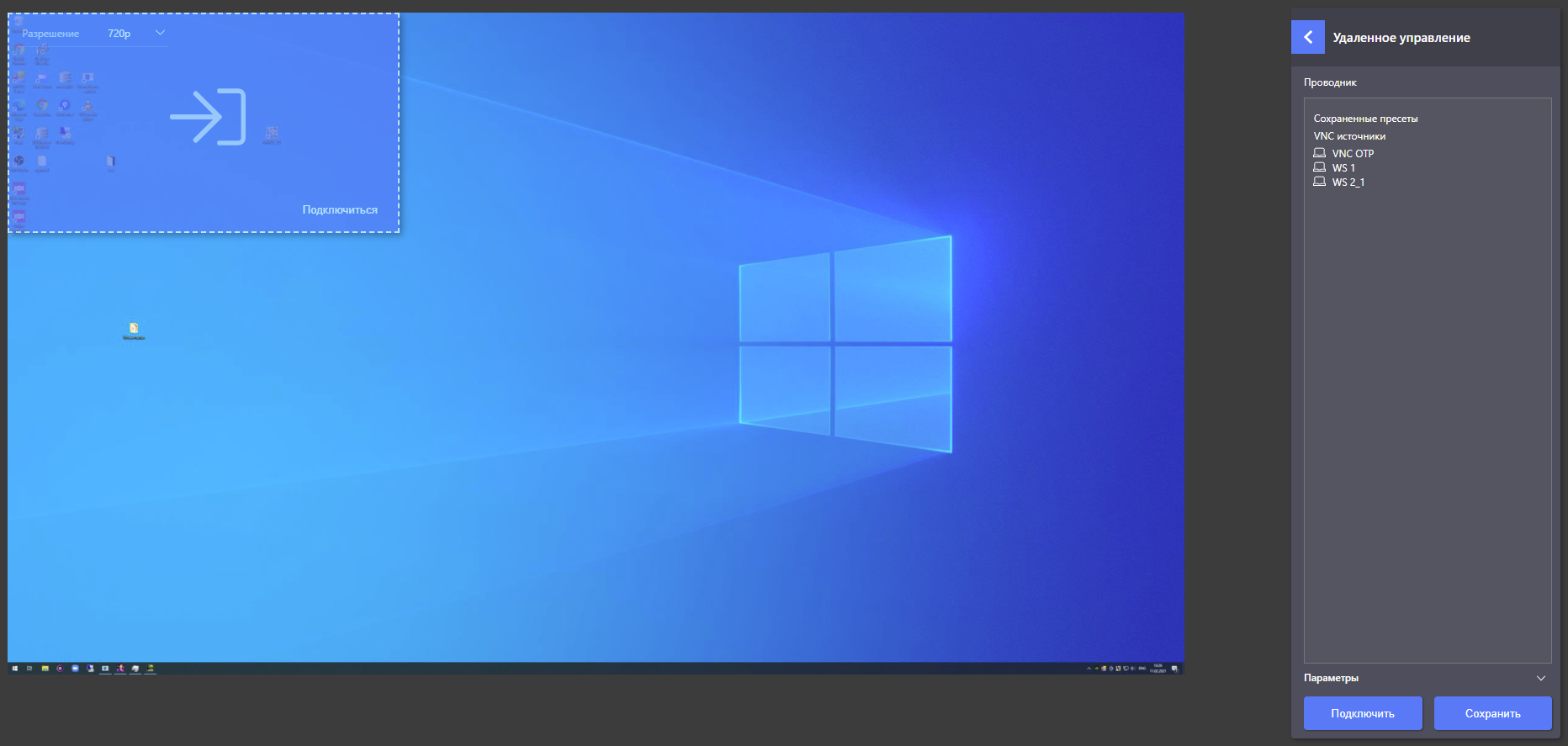Screen dimensions: 1568x746
Task: Show hidden tray icons chevron
Action: click(x=1089, y=669)
